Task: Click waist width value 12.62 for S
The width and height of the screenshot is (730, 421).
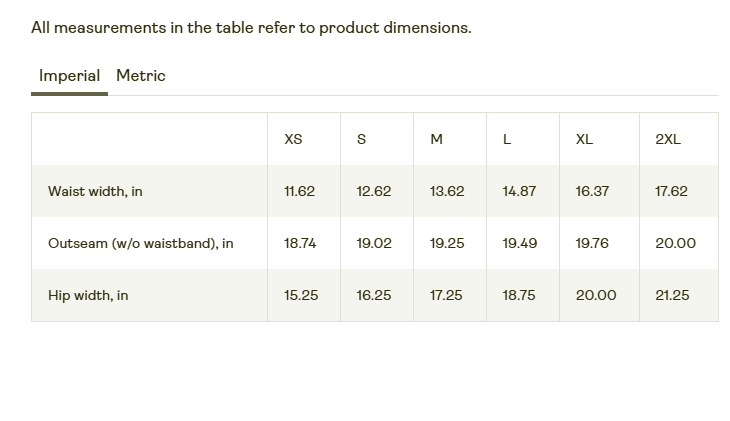Action: [x=374, y=191]
